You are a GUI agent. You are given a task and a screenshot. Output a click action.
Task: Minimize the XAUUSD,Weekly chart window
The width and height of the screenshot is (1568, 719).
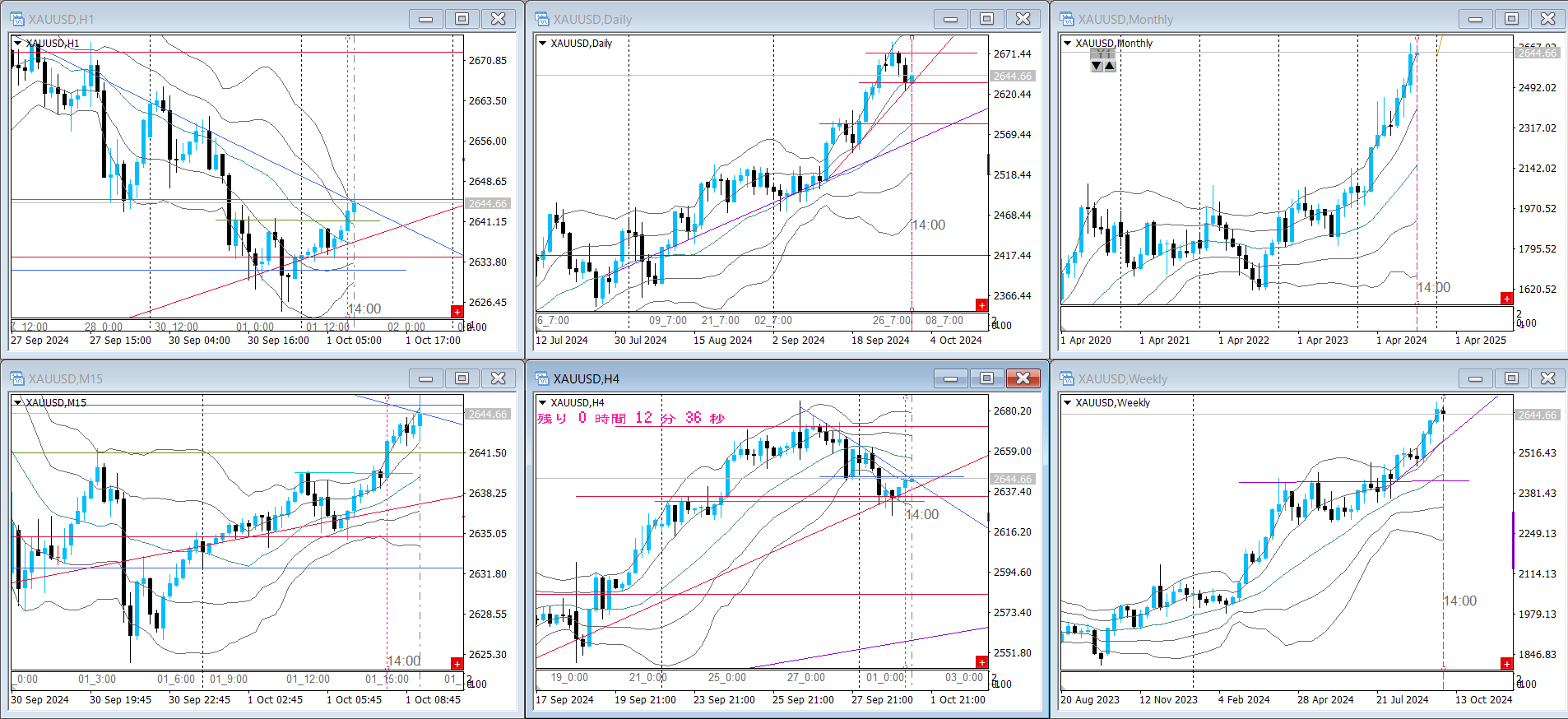(1475, 378)
